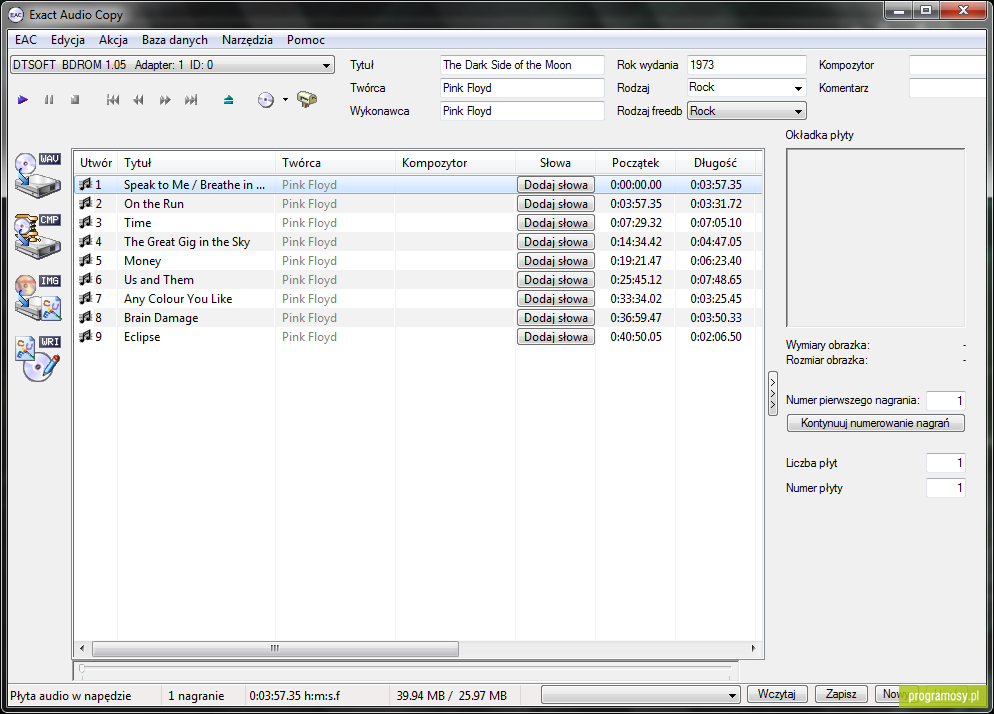Viewport: 994px width, 714px height.
Task: Click the Zapisz button
Action: pyautogui.click(x=841, y=694)
